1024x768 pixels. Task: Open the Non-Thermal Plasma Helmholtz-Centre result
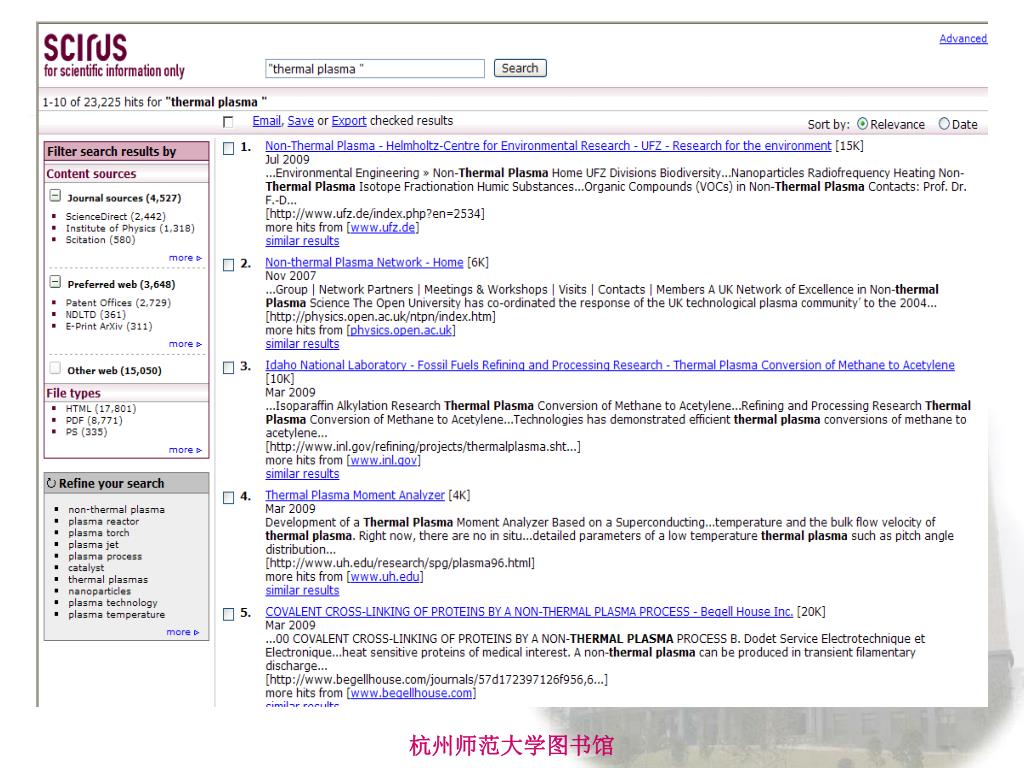point(548,146)
